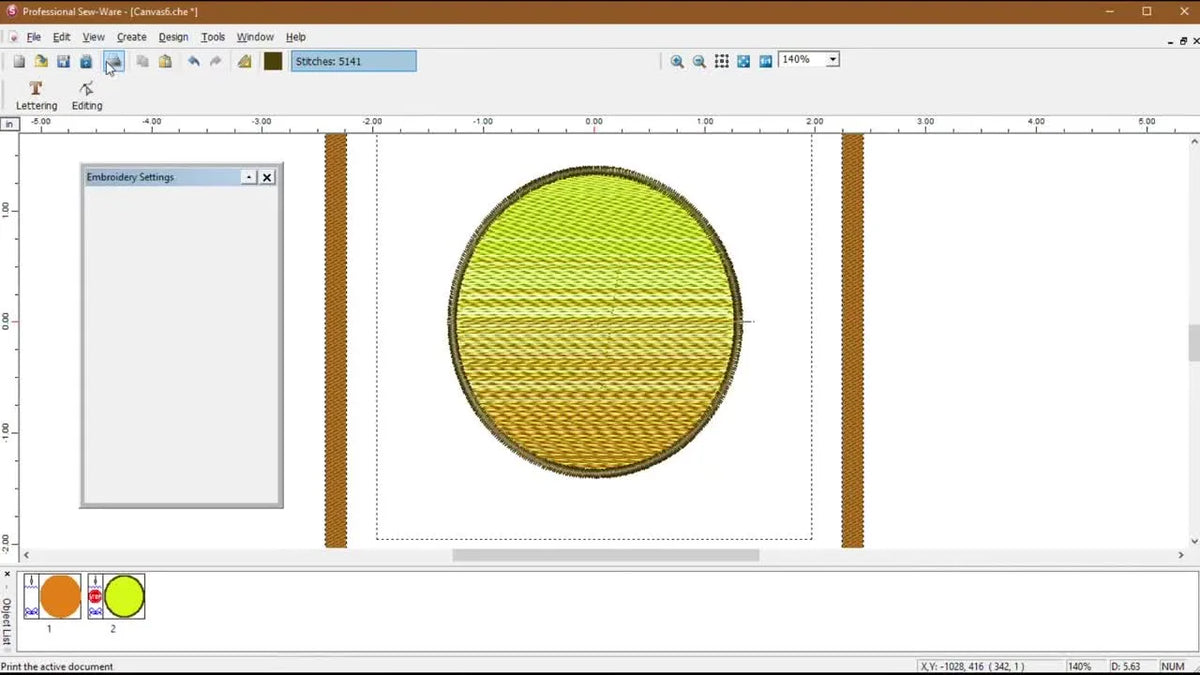Viewport: 1200px width, 675px height.
Task: Click the horizontal scrollbar thumb
Action: click(x=605, y=555)
